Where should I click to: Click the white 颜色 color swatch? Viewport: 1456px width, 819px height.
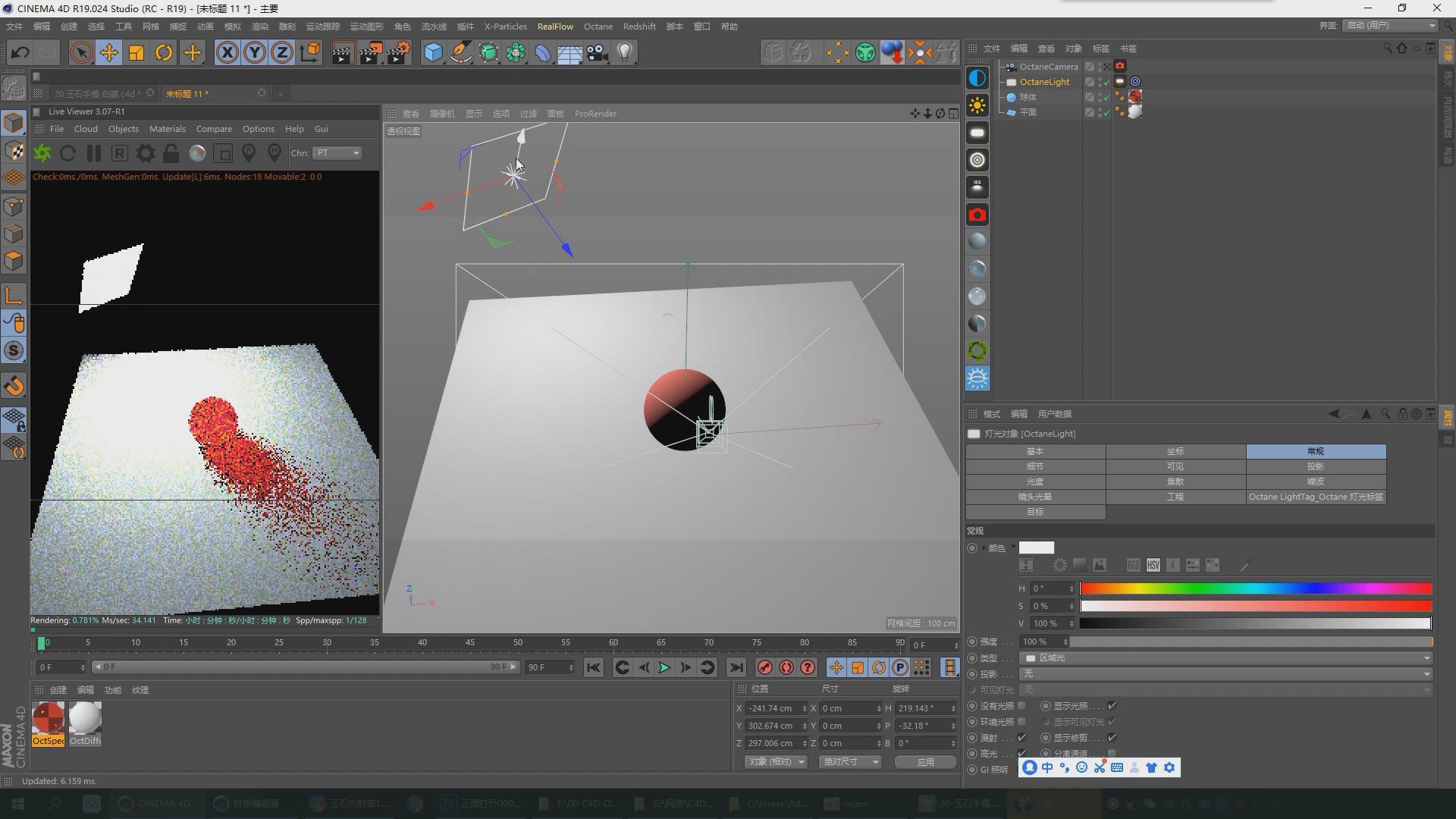(x=1036, y=548)
